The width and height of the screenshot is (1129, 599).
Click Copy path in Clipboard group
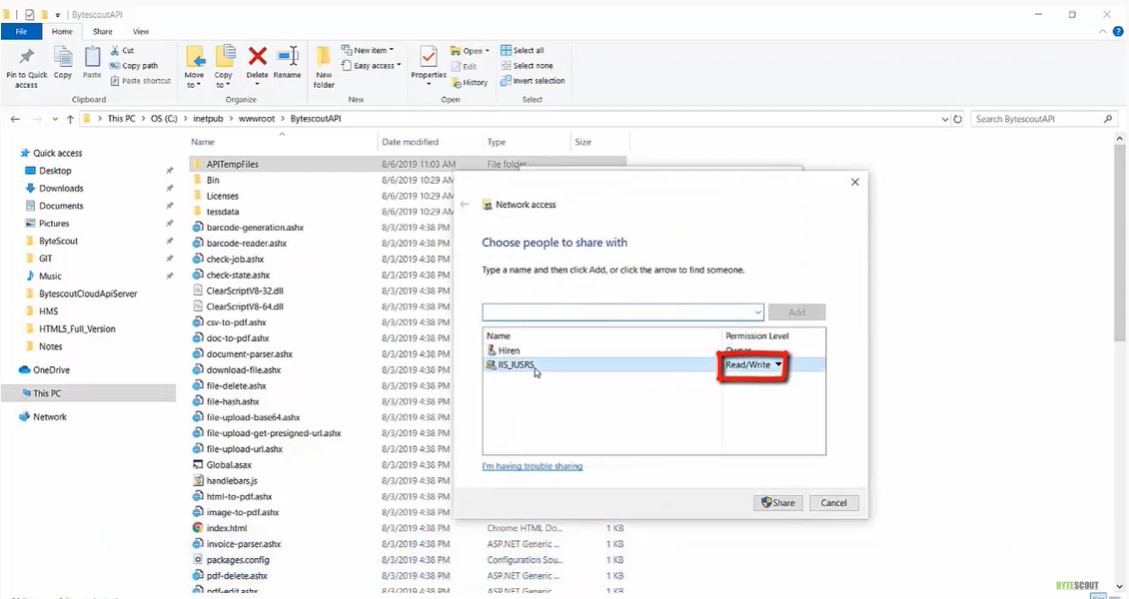134,66
